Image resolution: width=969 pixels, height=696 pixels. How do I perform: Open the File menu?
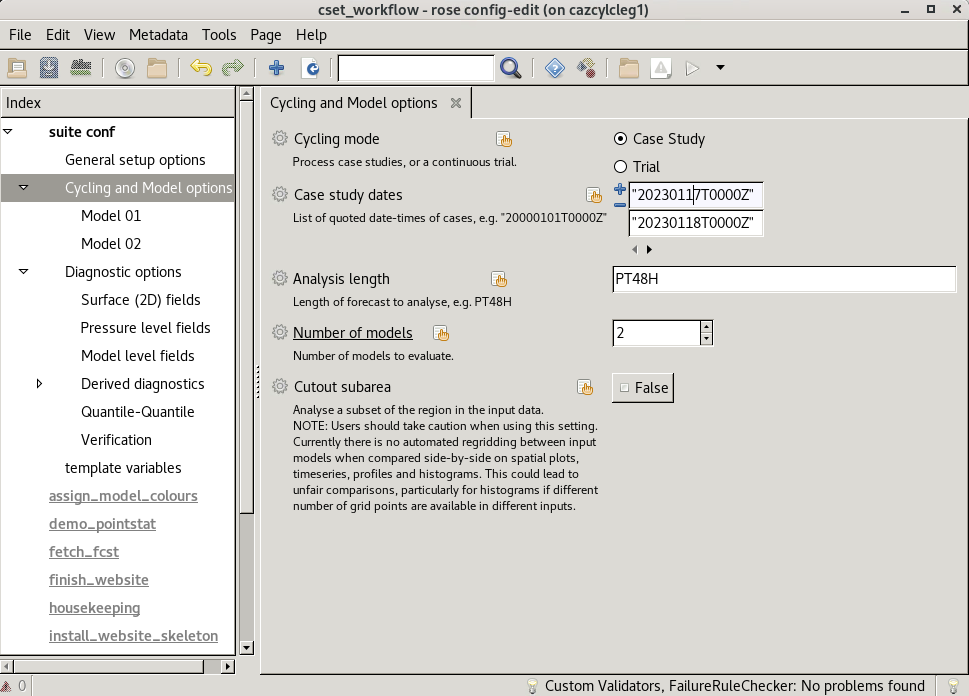[x=20, y=35]
